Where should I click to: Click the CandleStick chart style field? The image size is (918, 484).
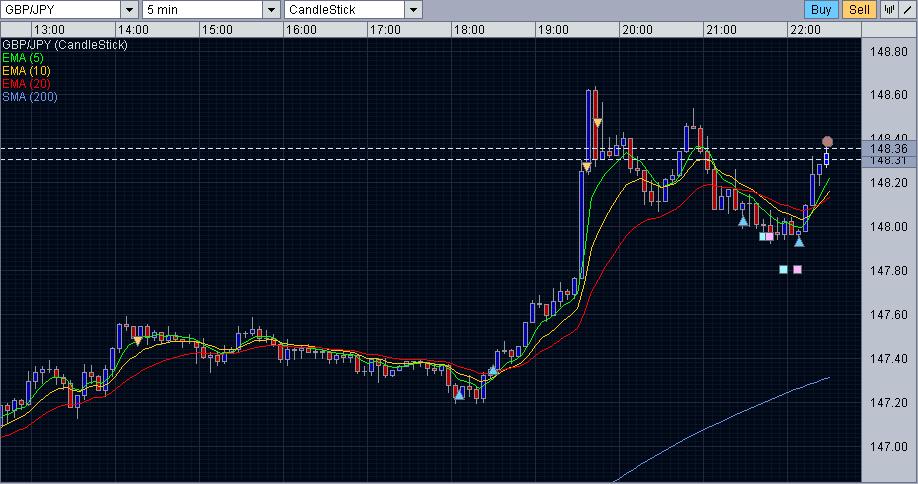click(345, 9)
